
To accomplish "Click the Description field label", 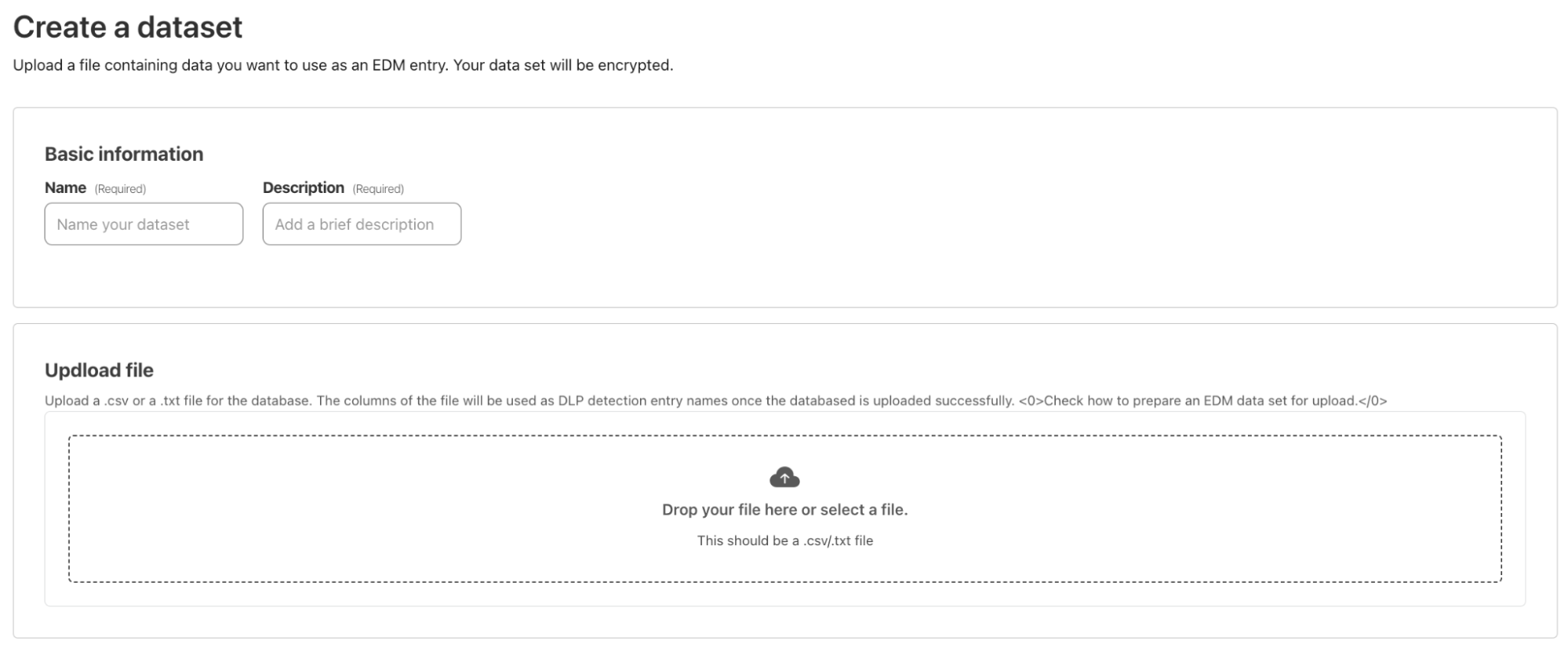I will [303, 187].
